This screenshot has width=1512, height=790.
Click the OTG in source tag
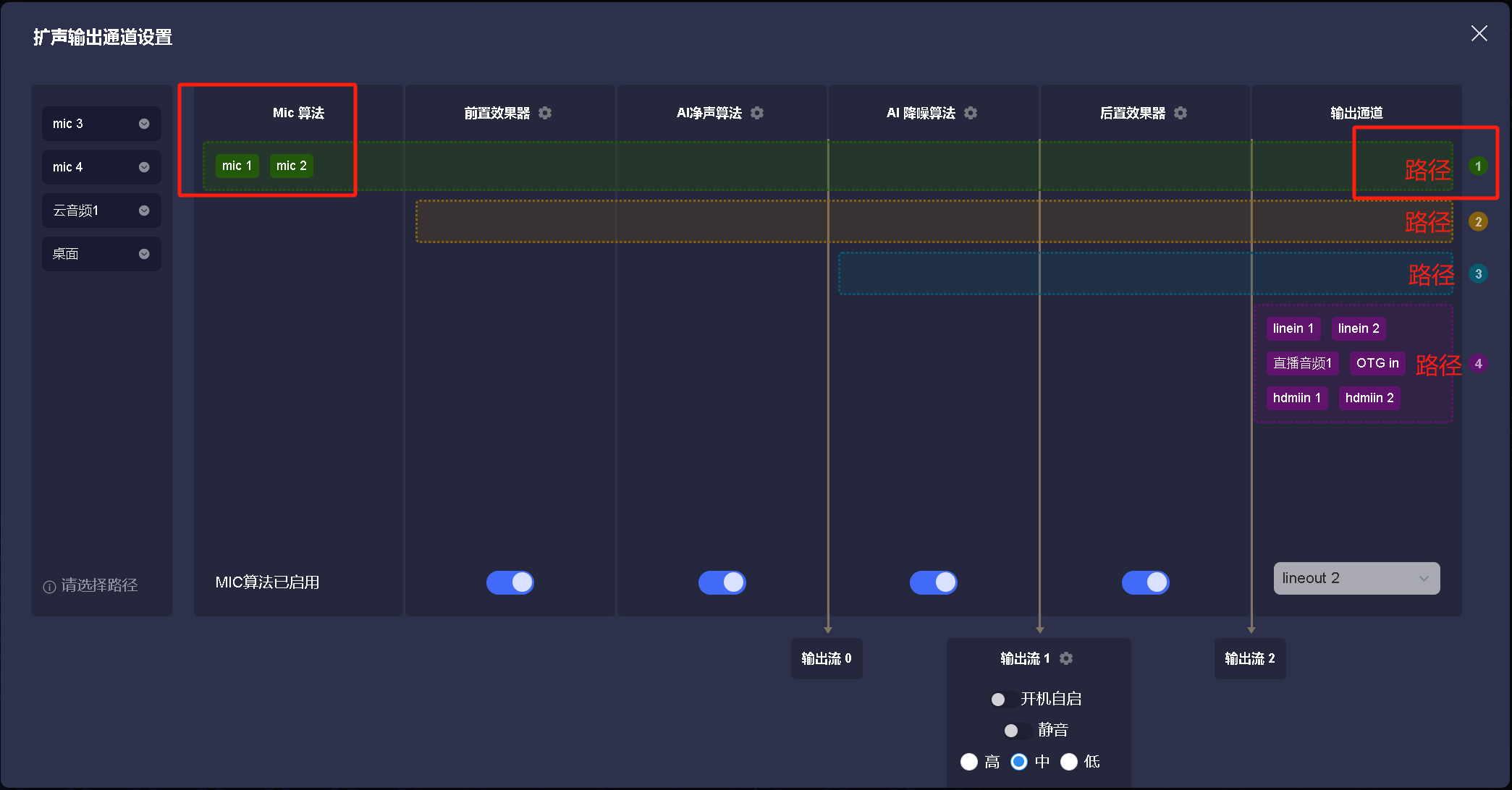click(x=1377, y=363)
